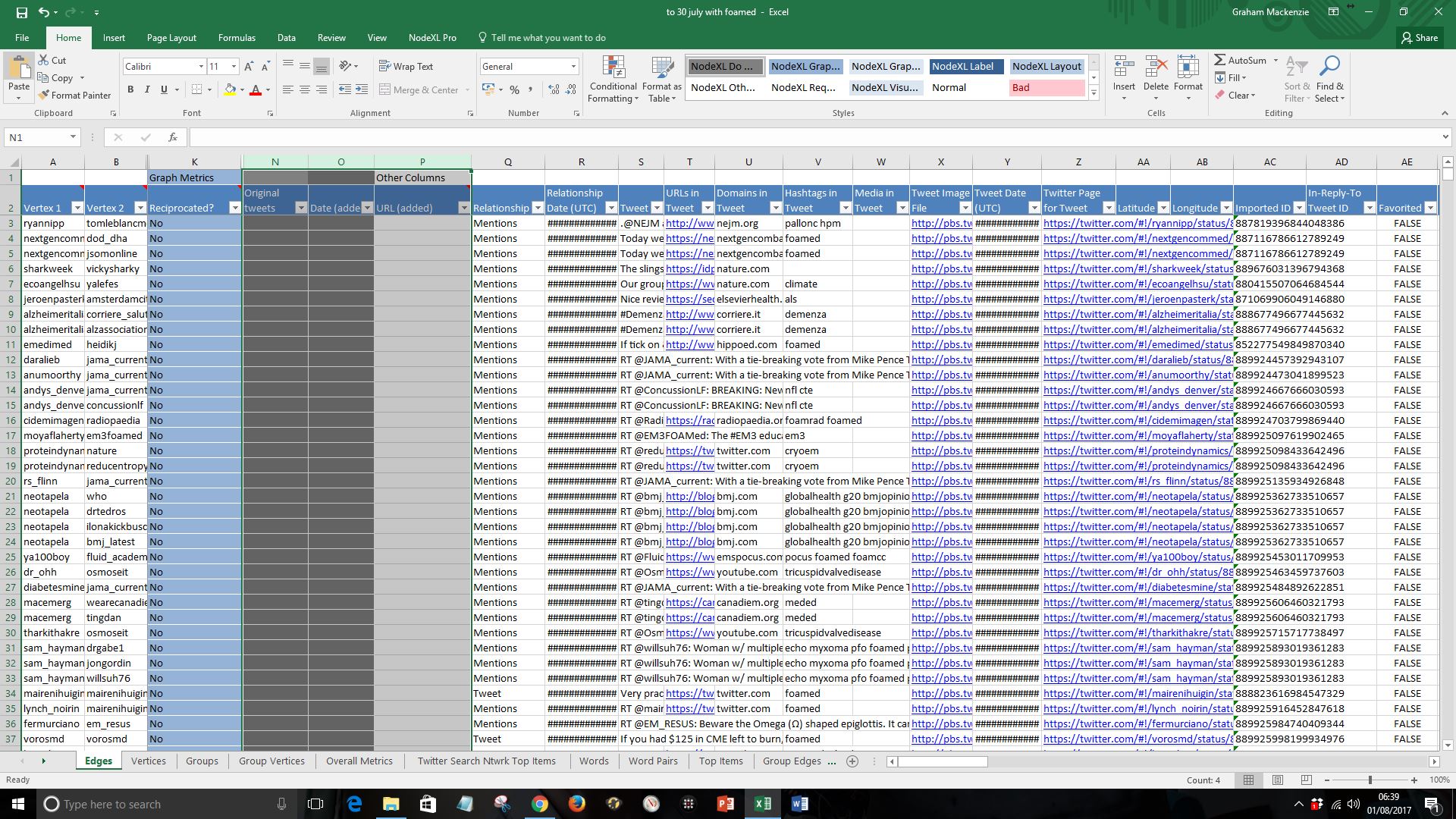The height and width of the screenshot is (819, 1456).
Task: Click the Sort & Filter icon
Action: click(1296, 67)
